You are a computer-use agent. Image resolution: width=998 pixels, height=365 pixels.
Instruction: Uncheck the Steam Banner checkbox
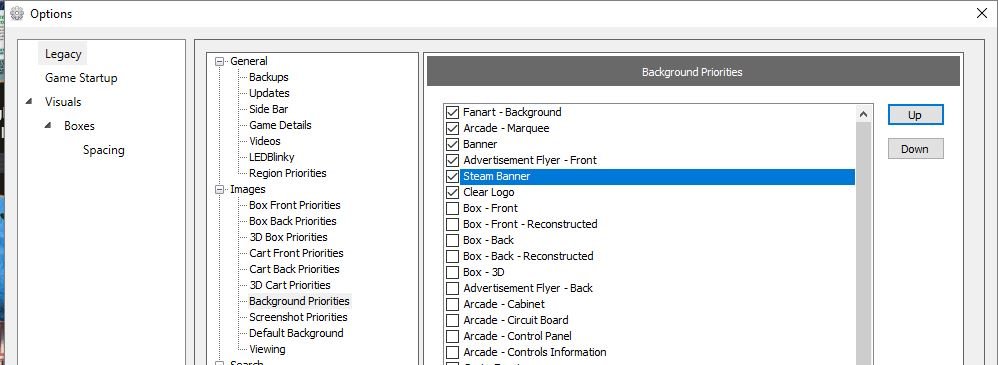point(453,176)
